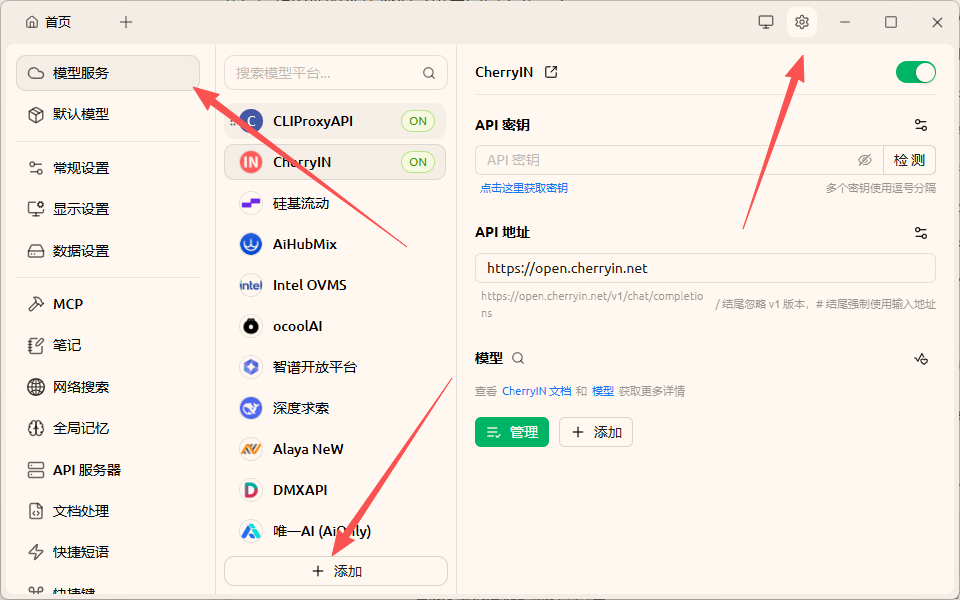Click the search icon next to 模型 heading

point(518,358)
